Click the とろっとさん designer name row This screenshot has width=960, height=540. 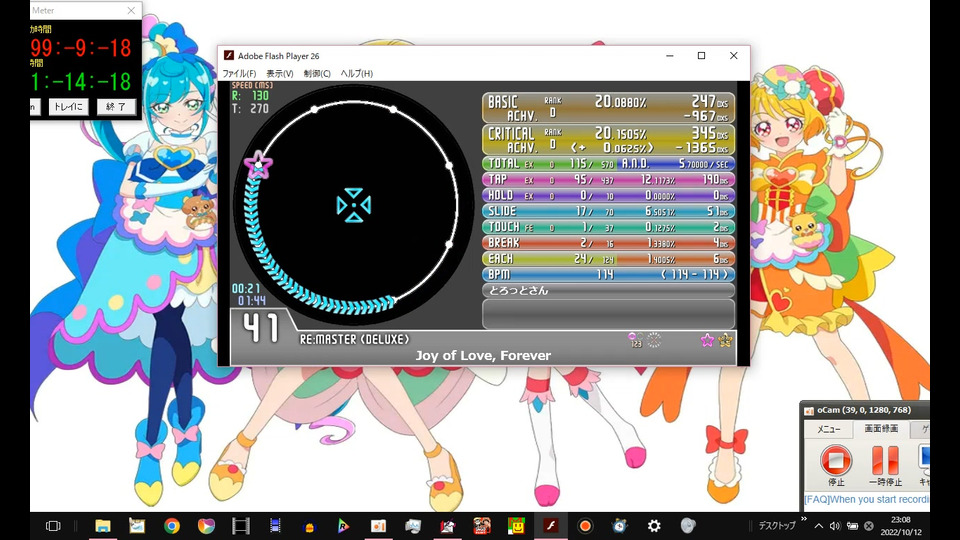[609, 291]
